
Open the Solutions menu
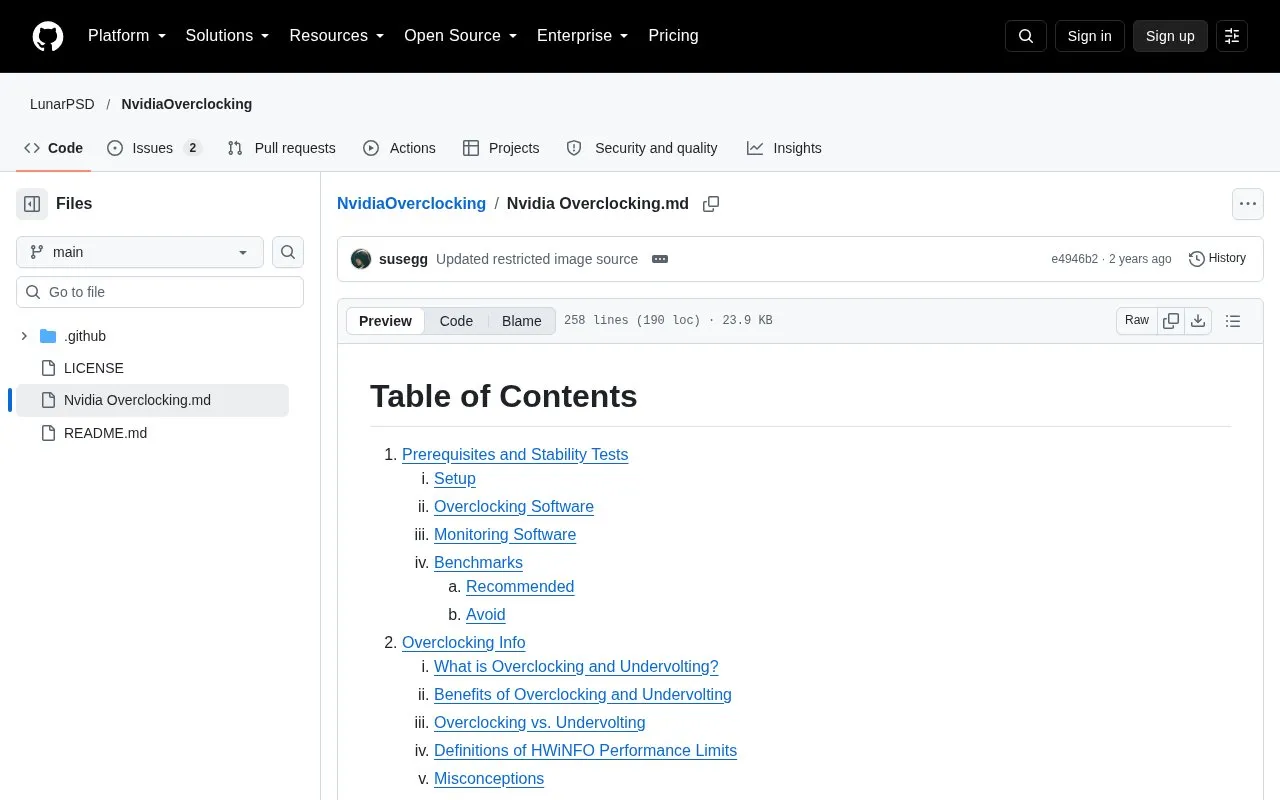pos(228,36)
